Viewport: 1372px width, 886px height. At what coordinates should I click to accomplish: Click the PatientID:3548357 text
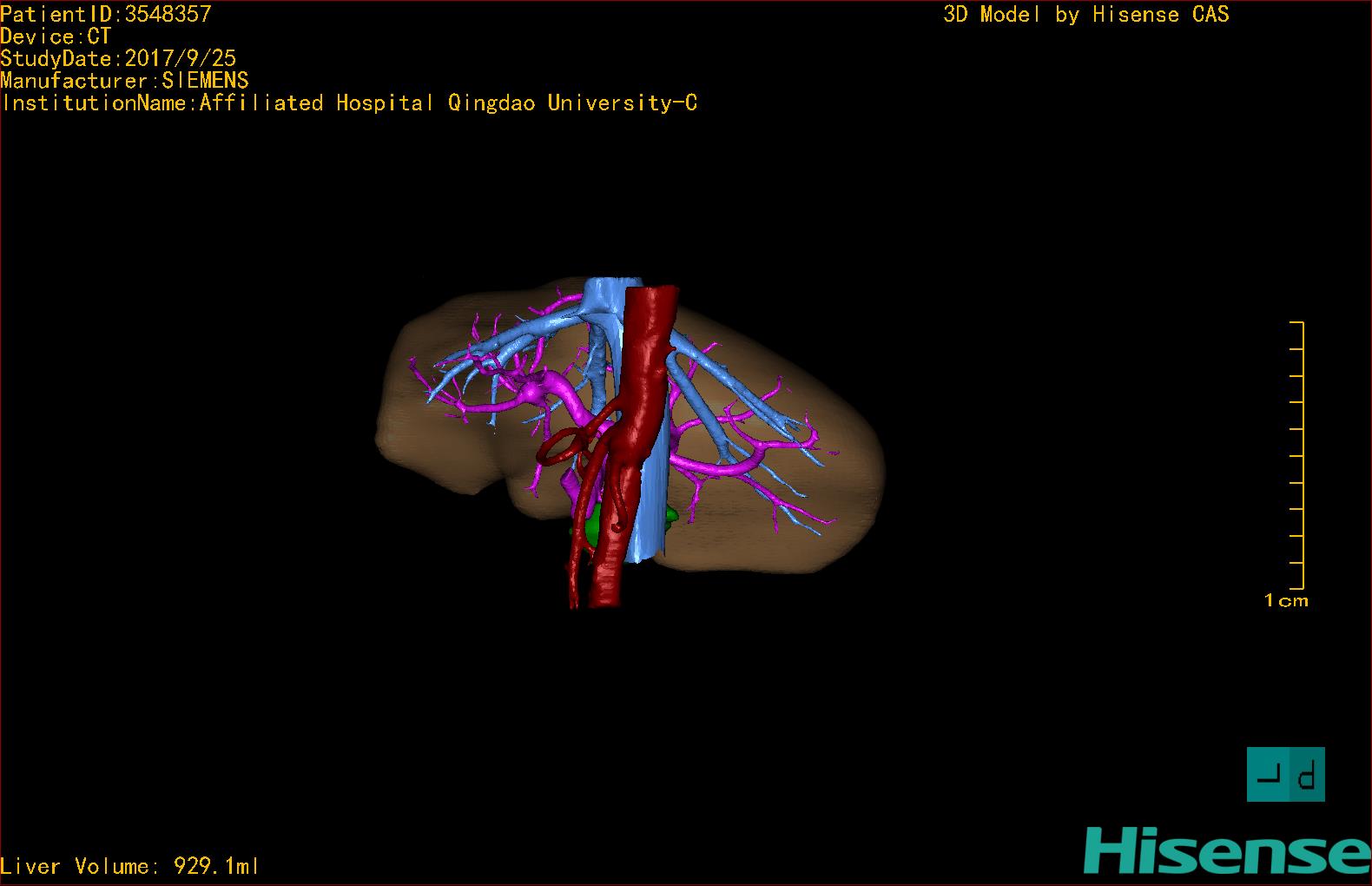[106, 14]
